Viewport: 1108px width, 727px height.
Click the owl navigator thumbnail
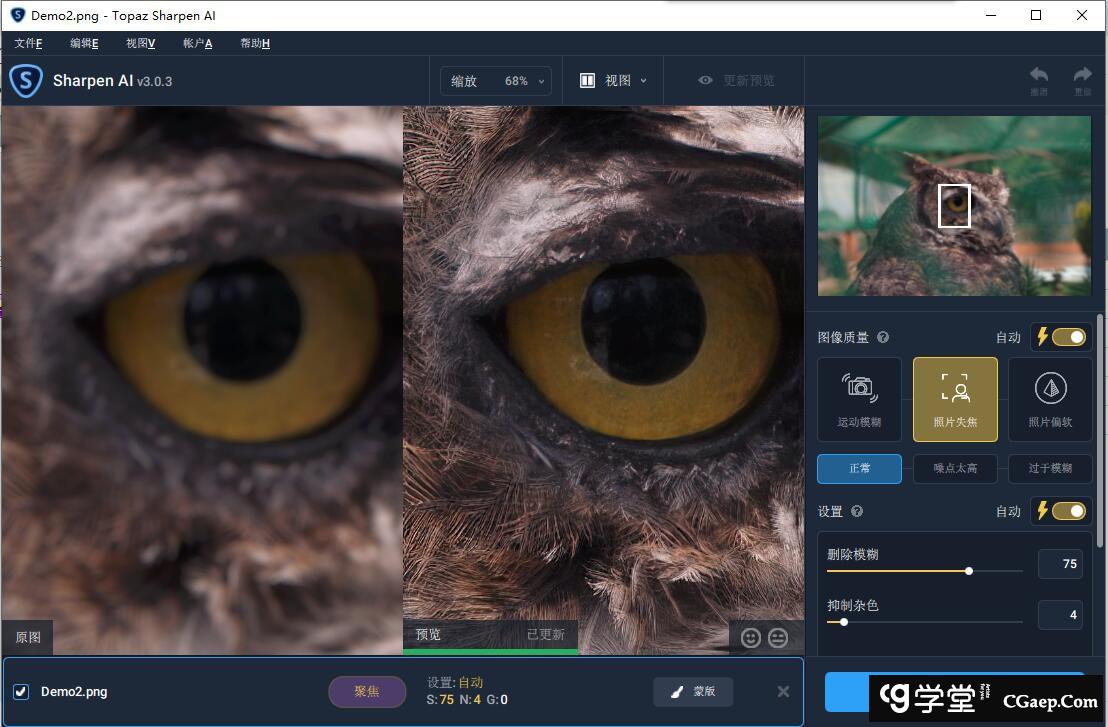click(x=954, y=206)
